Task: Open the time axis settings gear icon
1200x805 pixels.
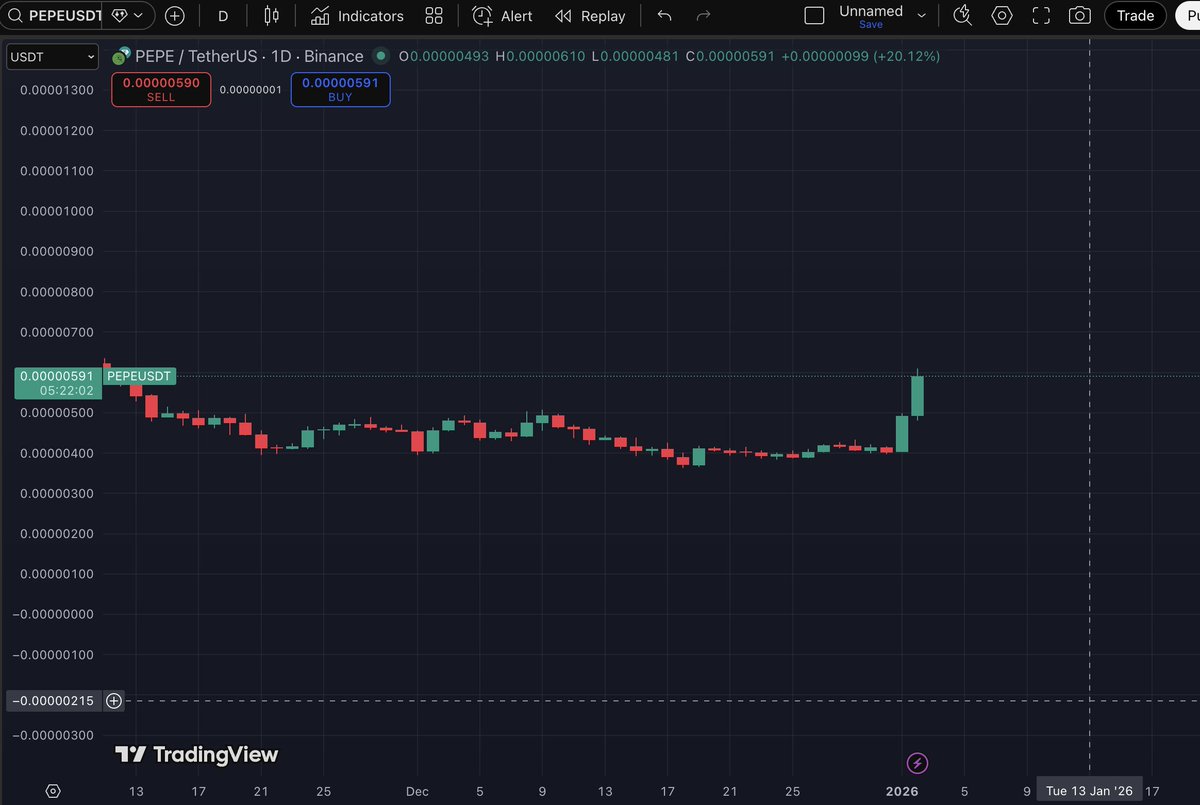Action: point(53,791)
